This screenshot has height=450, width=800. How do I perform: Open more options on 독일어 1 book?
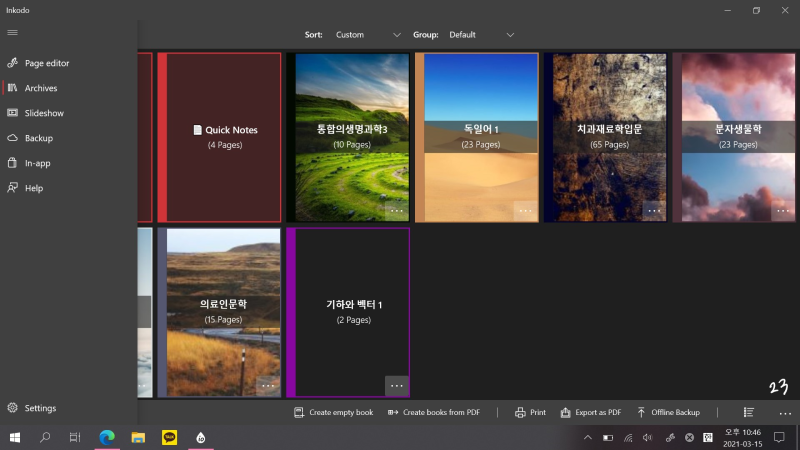525,211
